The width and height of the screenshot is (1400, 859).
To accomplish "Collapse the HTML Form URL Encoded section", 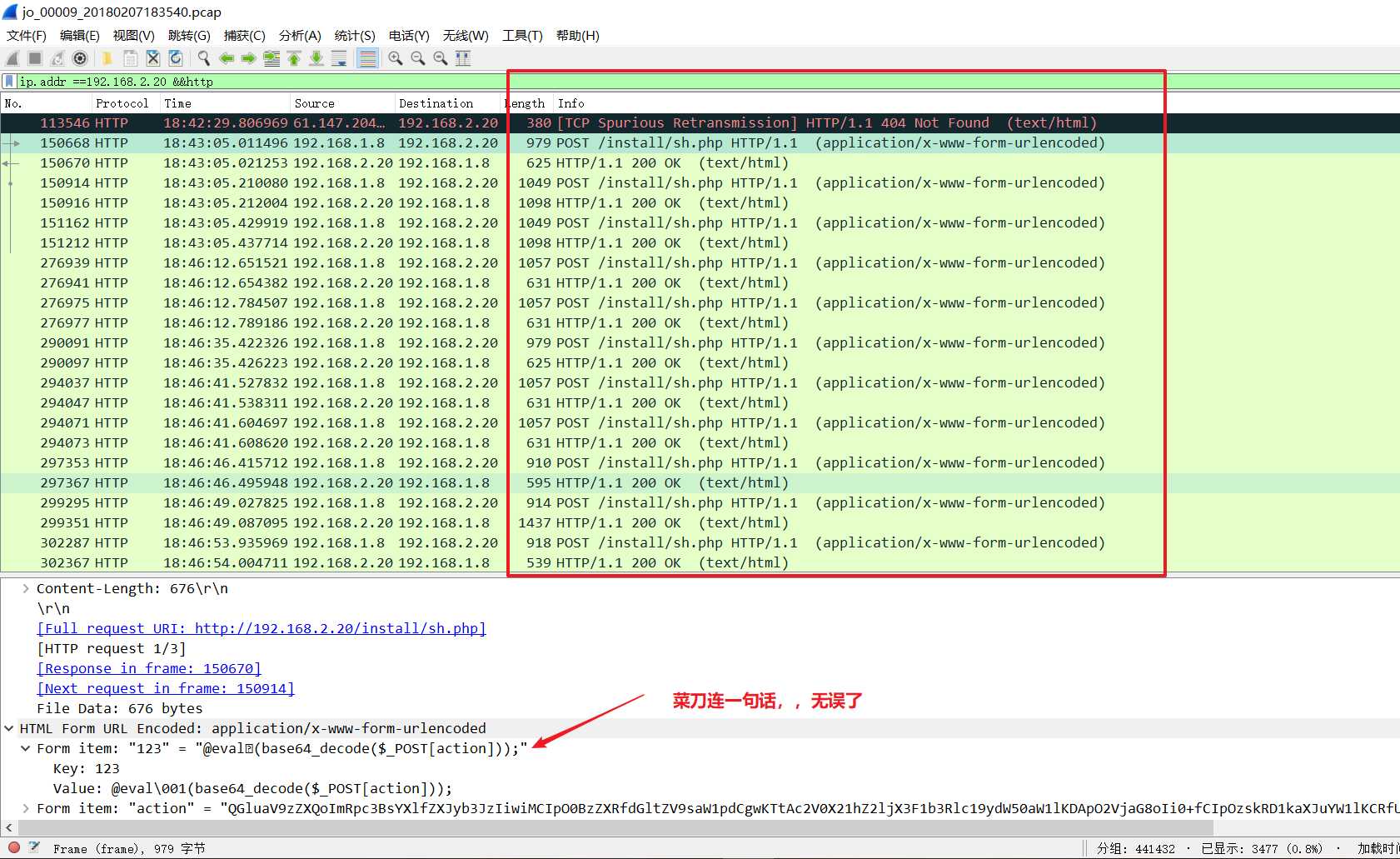I will pyautogui.click(x=8, y=728).
